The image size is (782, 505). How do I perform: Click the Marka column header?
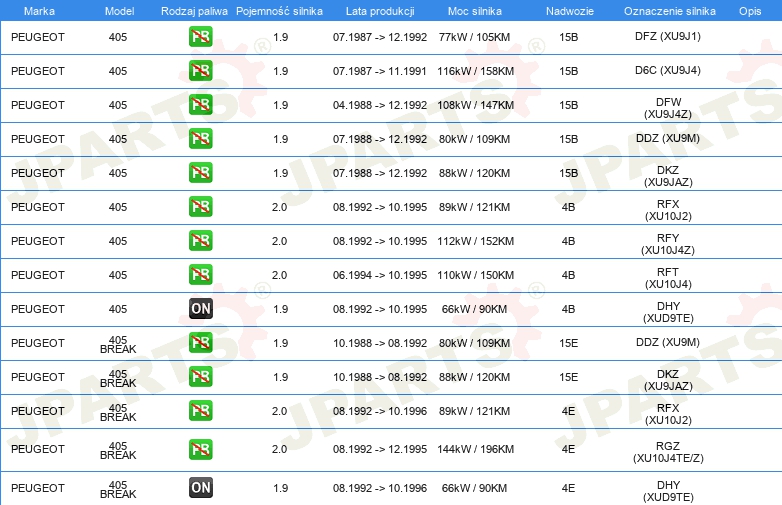[39, 11]
